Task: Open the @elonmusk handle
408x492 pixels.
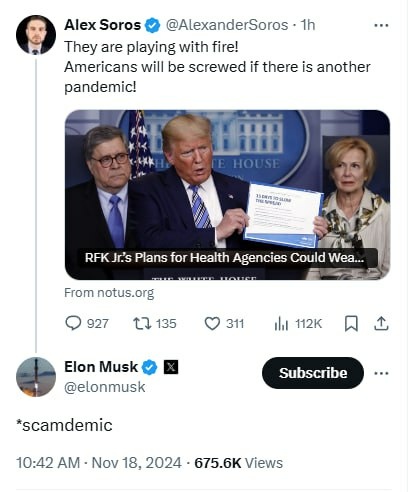Action: click(x=105, y=387)
